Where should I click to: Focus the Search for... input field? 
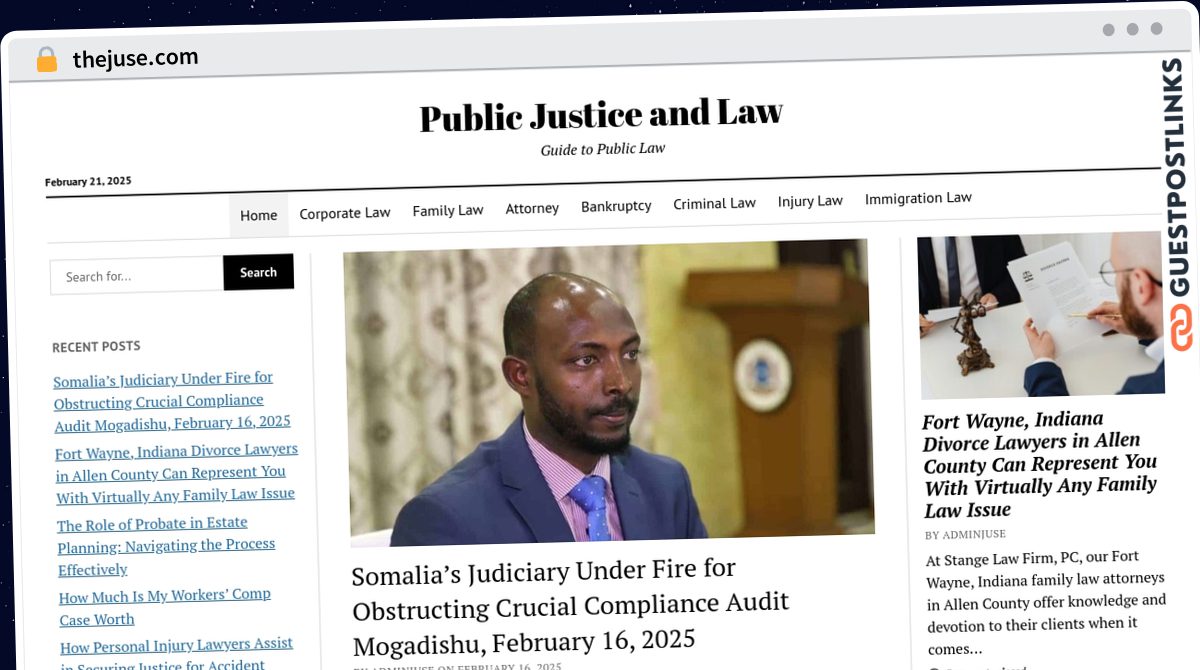tap(137, 276)
